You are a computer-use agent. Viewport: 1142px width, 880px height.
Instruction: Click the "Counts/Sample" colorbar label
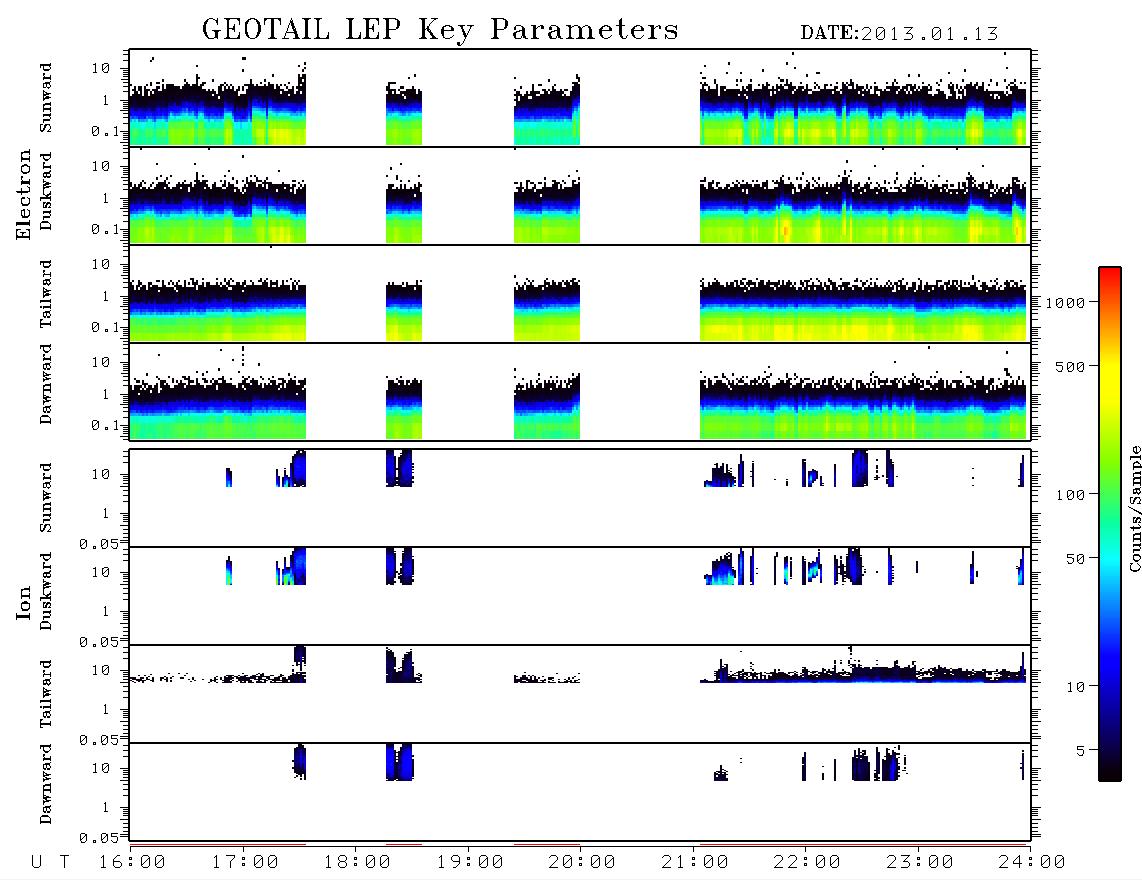point(1134,508)
